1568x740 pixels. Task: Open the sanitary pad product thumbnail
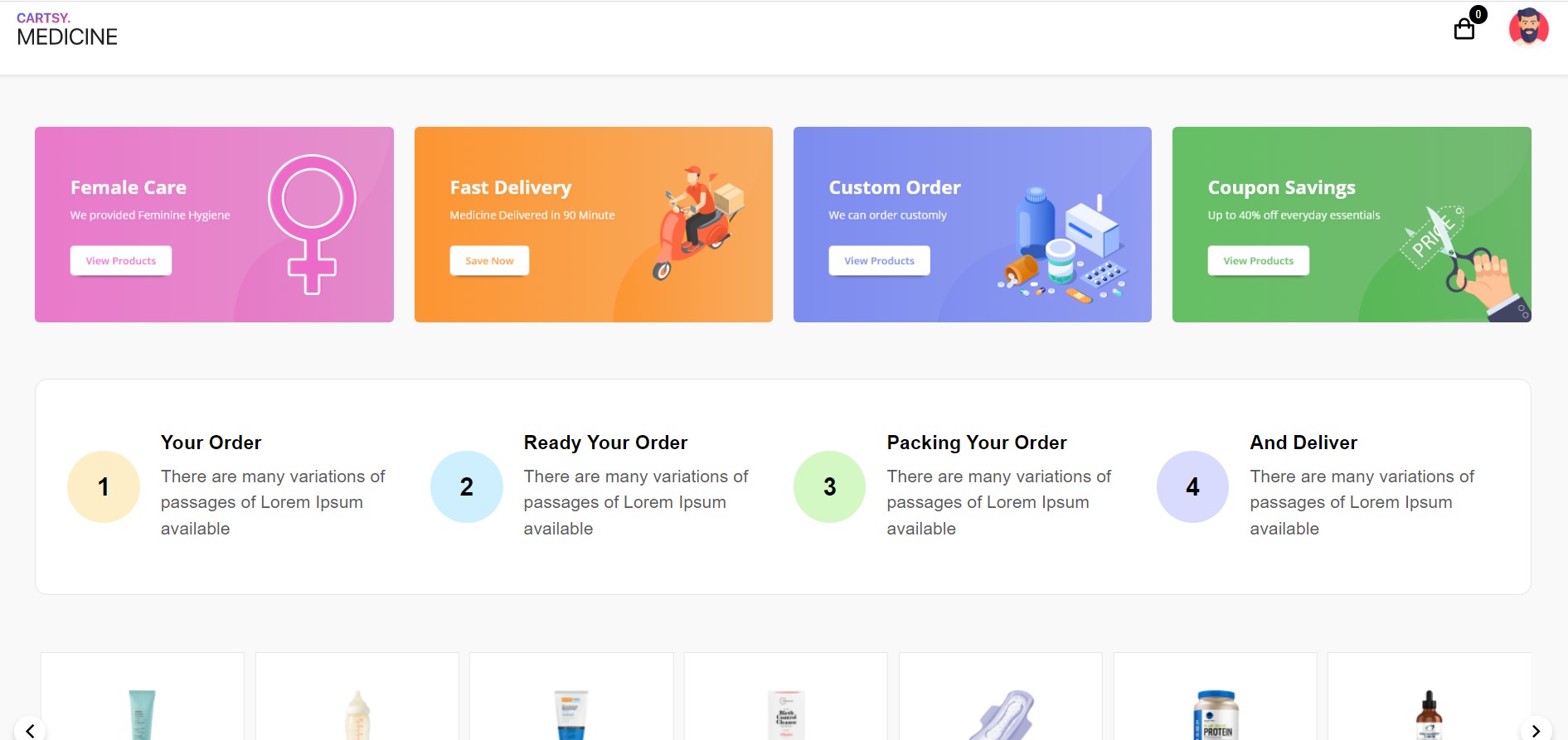click(x=1001, y=714)
